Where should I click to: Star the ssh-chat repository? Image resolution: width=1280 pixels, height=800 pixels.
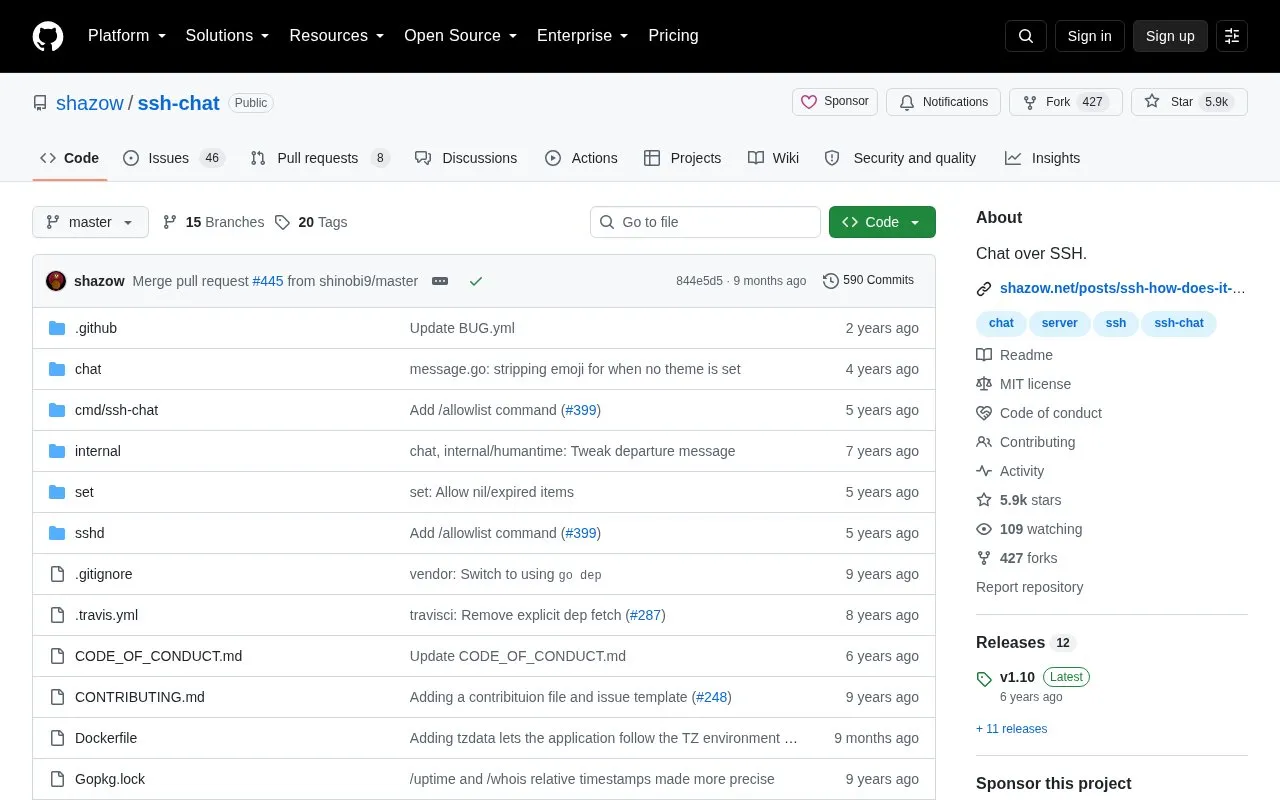click(x=1189, y=102)
